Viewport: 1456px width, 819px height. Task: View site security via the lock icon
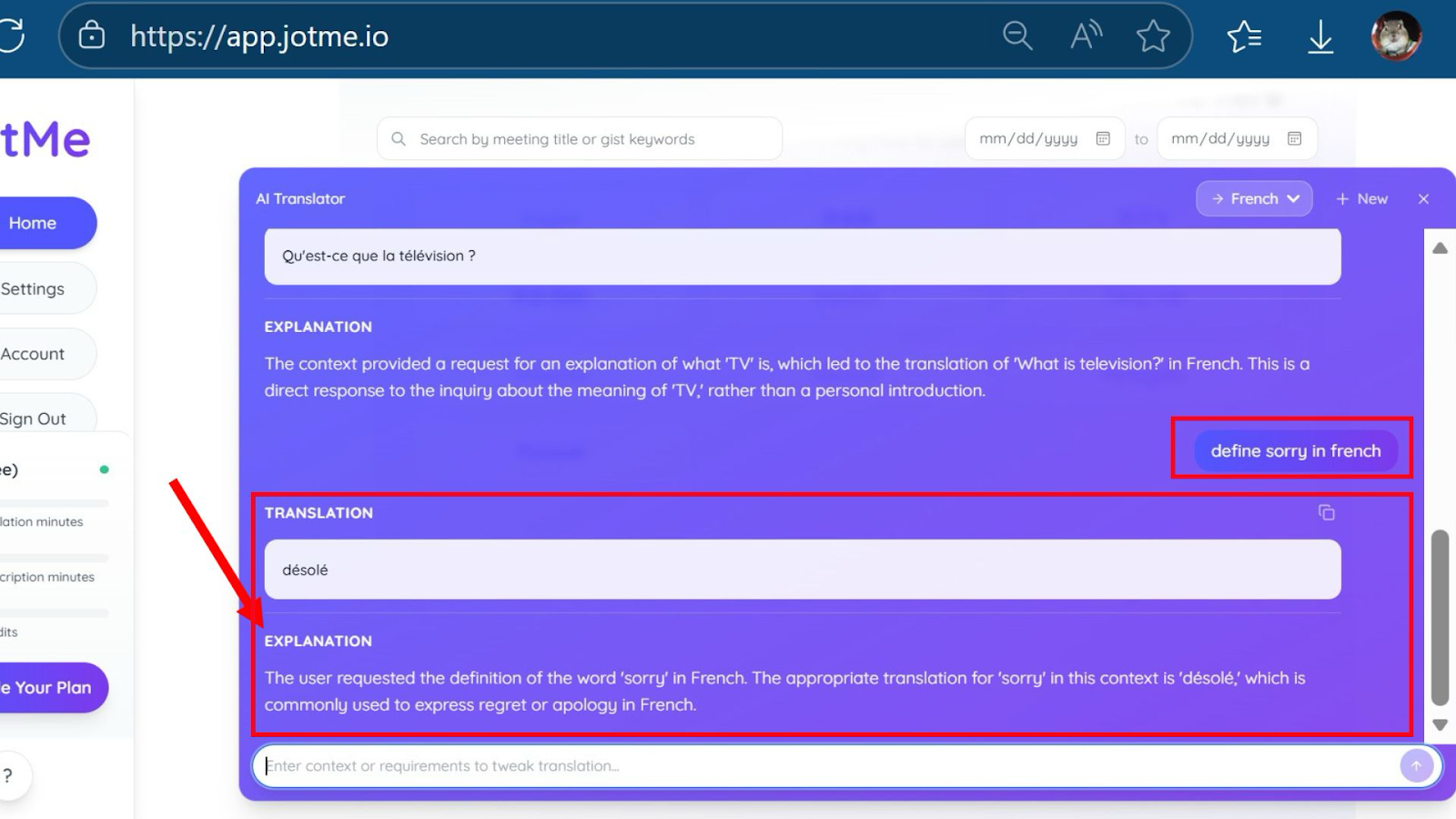point(92,36)
